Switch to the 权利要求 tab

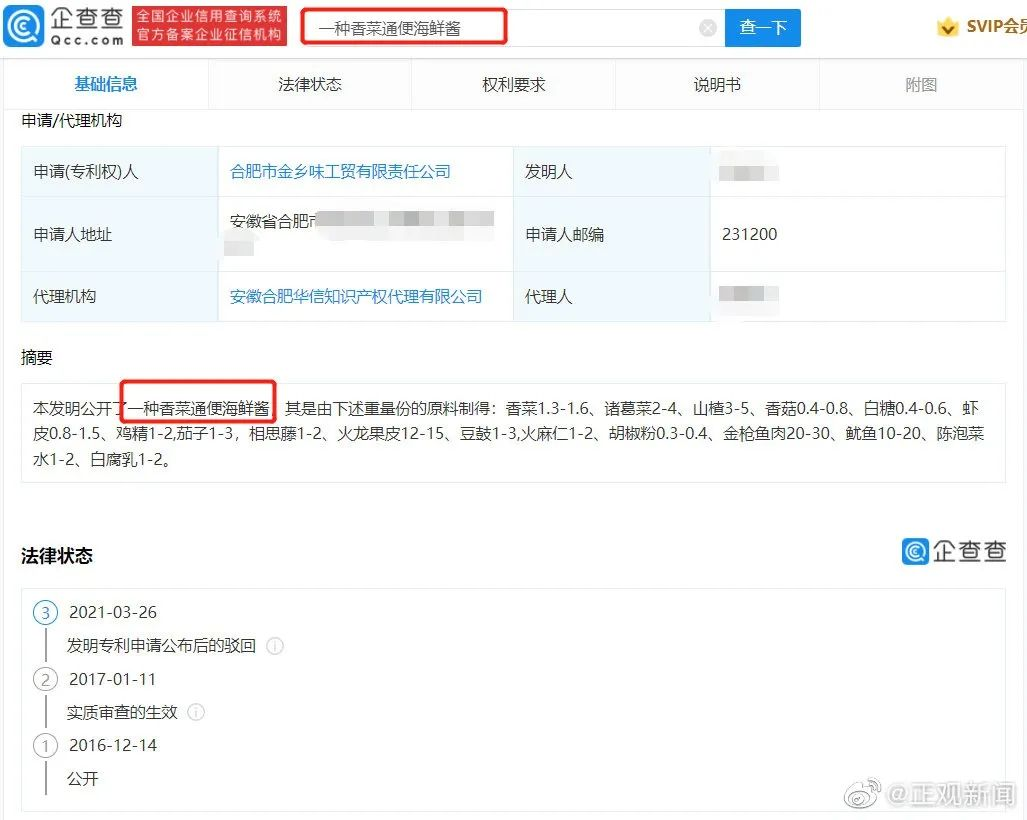(x=514, y=84)
